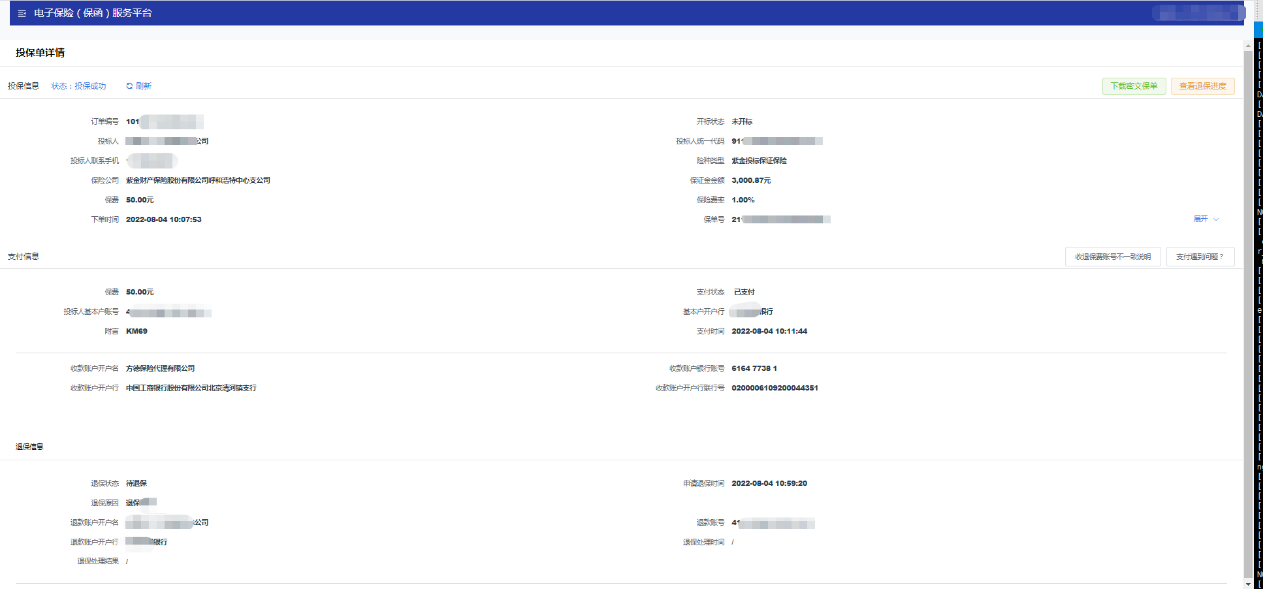Click the 保单号 value starting with 21
Image resolution: width=1263 pixels, height=589 pixels.
782,219
